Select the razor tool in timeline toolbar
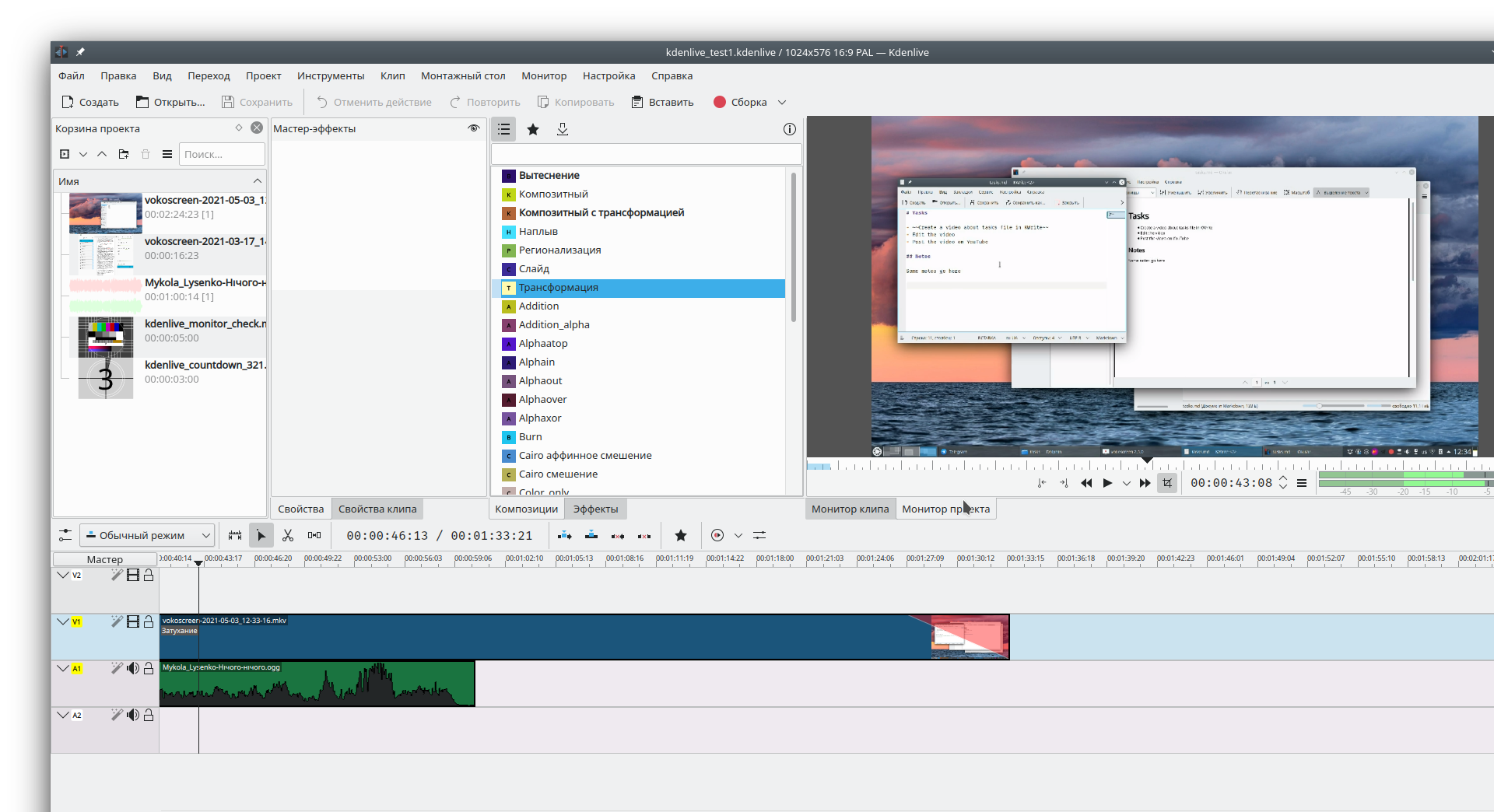Screen dimensions: 1494x812 coord(288,535)
